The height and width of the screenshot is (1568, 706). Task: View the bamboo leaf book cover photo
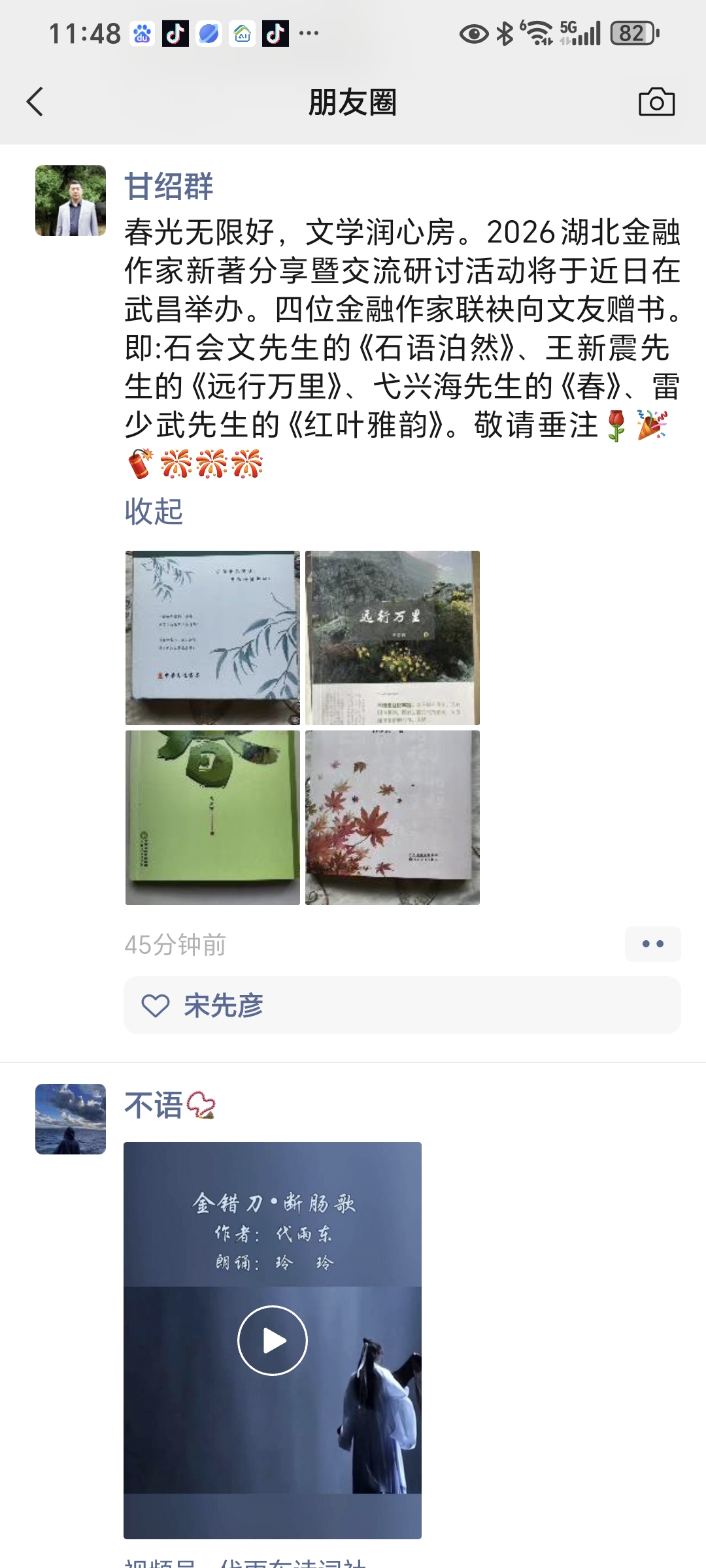(x=212, y=638)
